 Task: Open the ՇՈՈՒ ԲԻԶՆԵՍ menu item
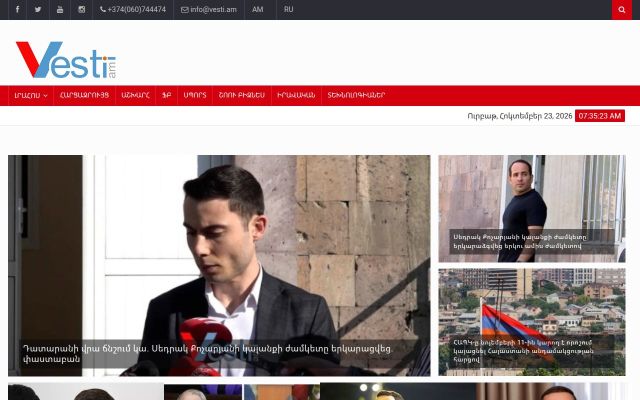point(242,96)
